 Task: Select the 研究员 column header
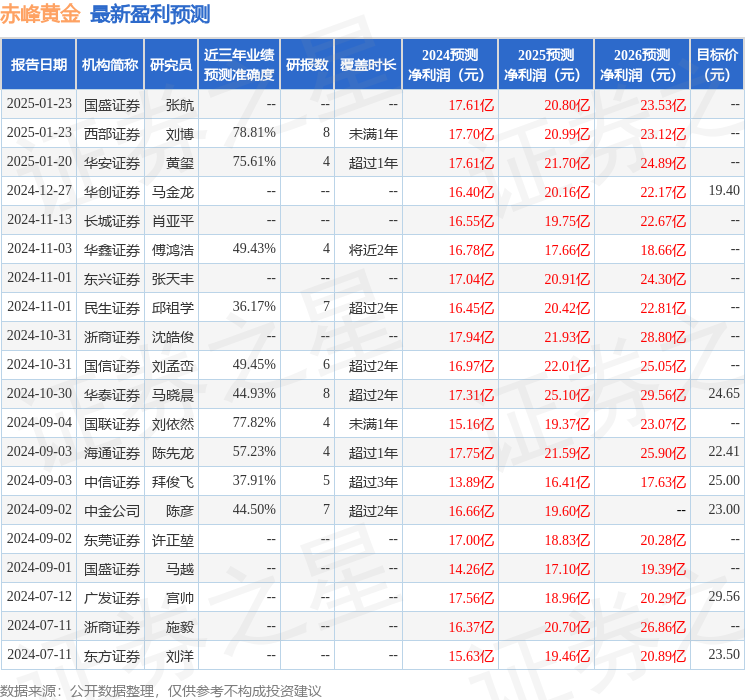click(171, 65)
